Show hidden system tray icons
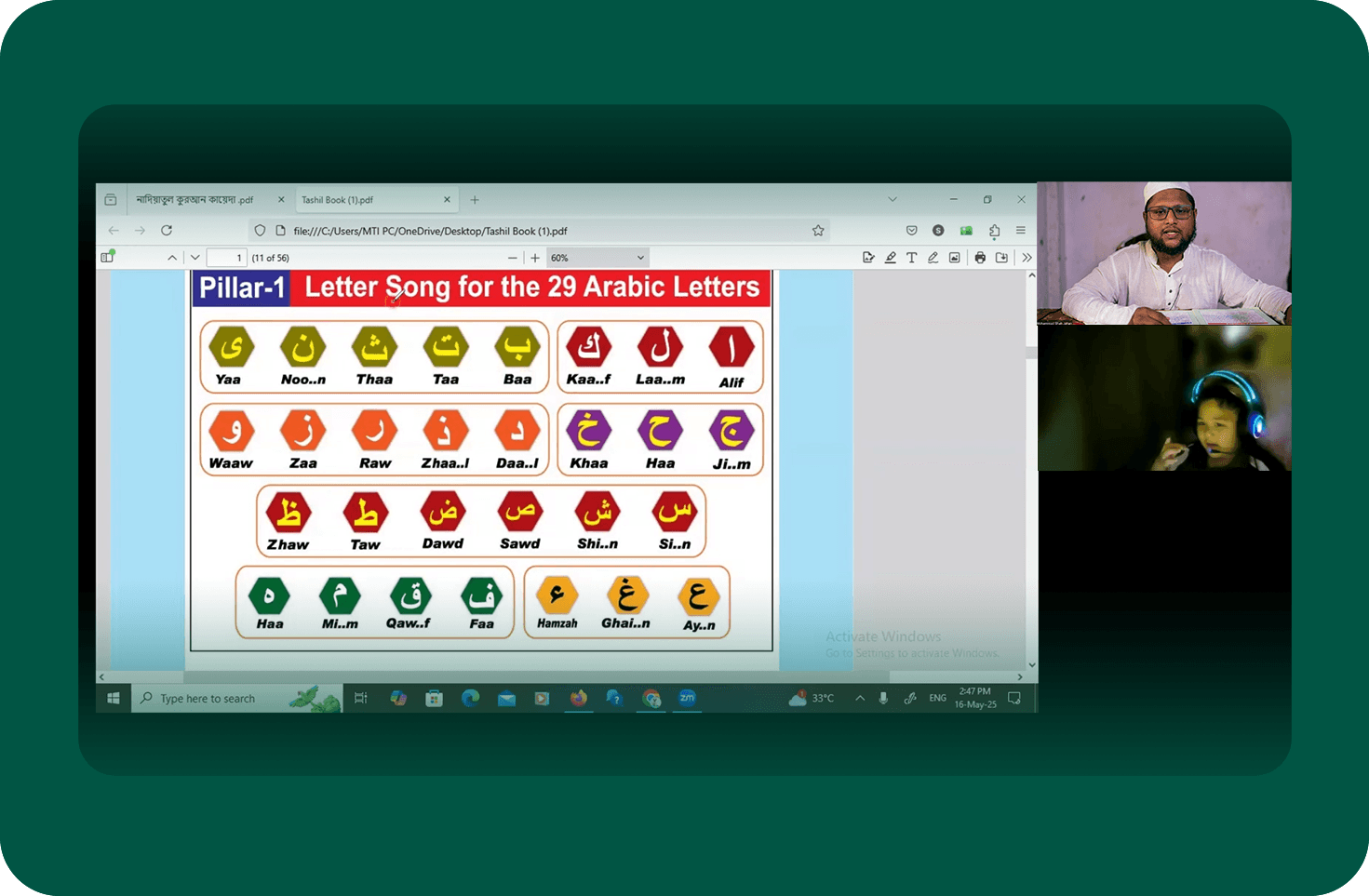 click(860, 699)
